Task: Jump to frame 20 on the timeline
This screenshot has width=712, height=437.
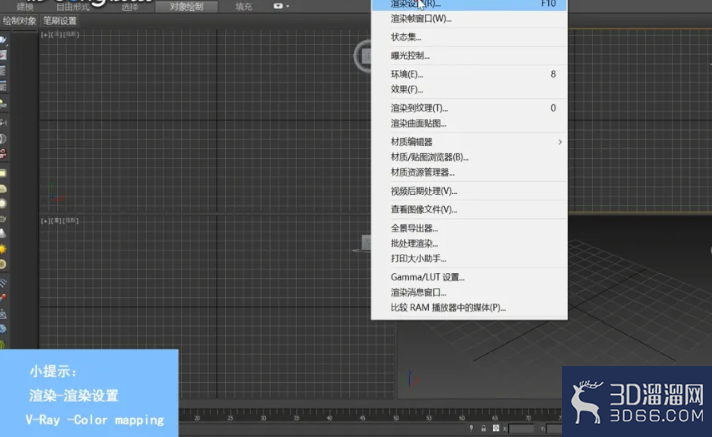Action: click(x=197, y=417)
